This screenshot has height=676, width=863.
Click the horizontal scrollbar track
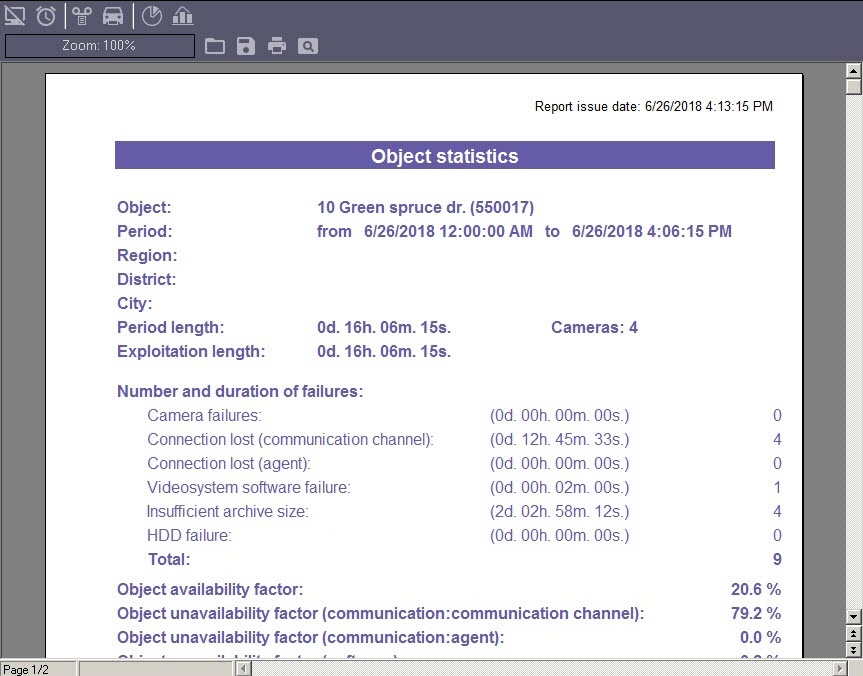(540, 668)
